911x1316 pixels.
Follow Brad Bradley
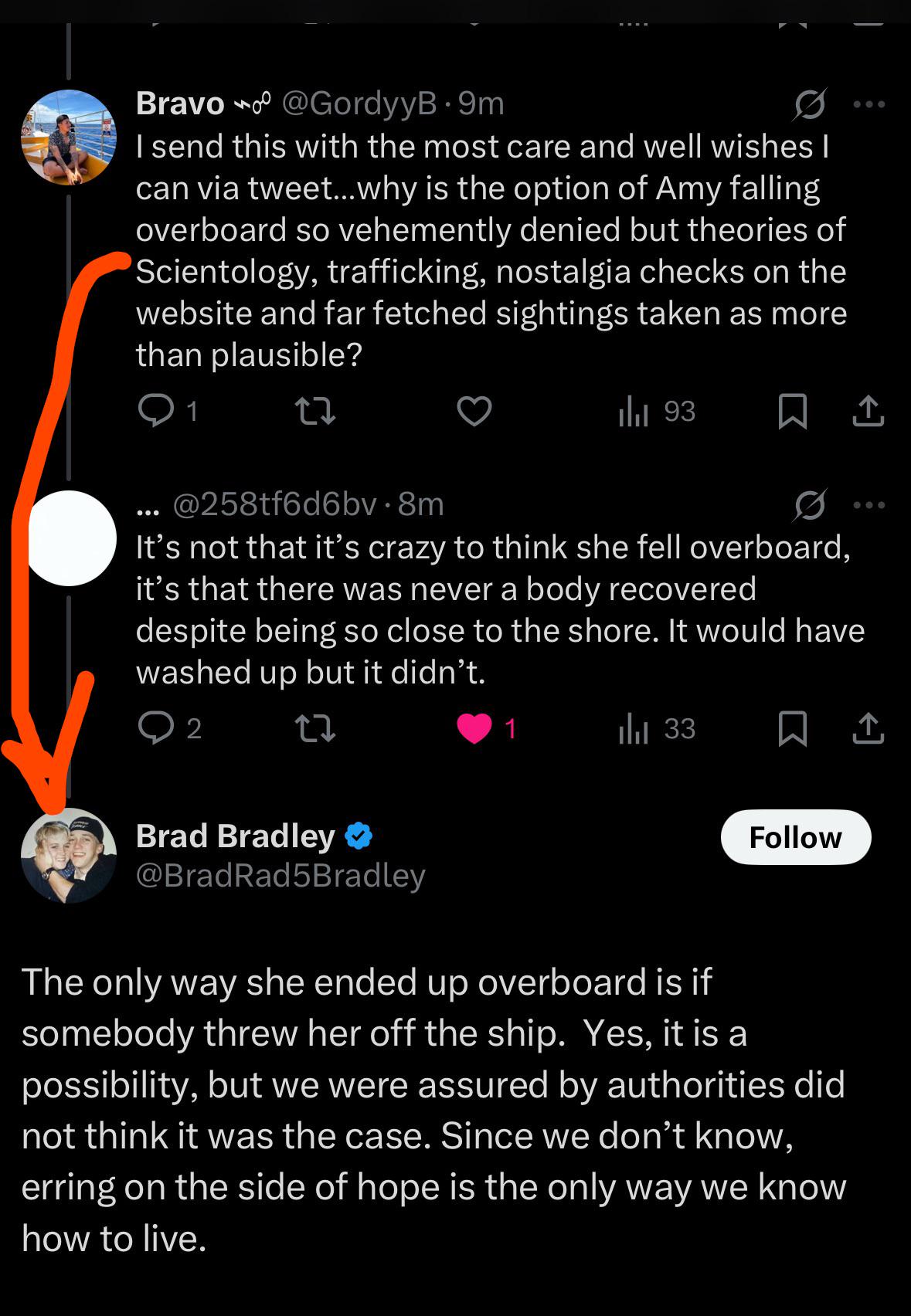point(795,837)
